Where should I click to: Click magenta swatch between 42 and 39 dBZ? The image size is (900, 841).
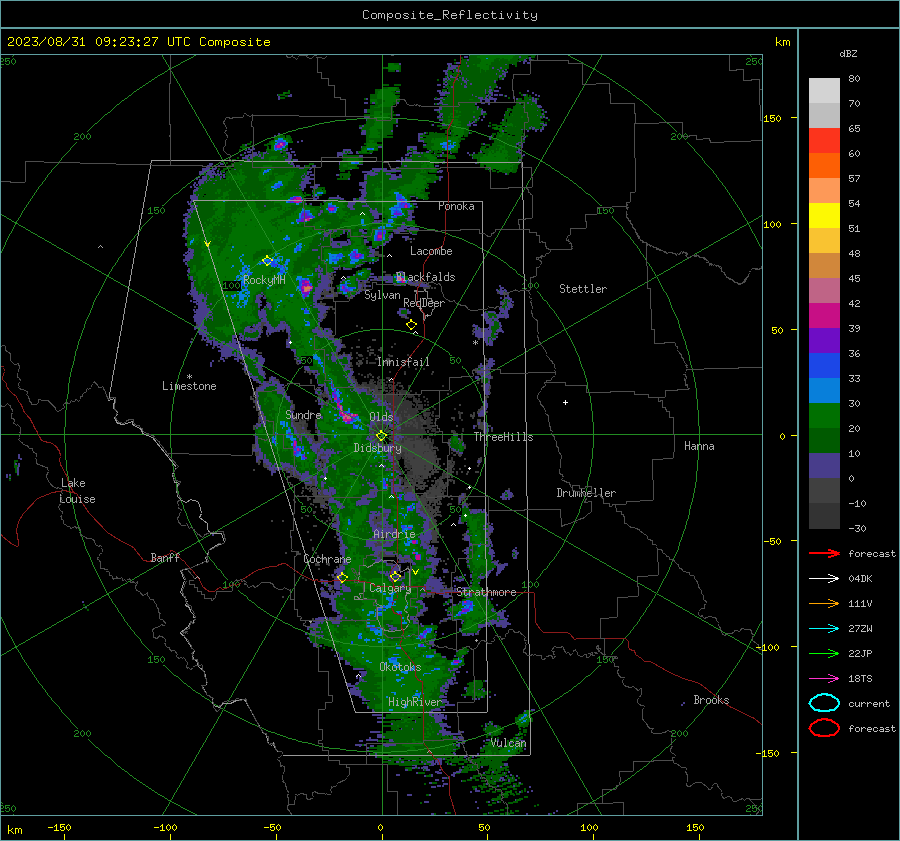tap(824, 316)
